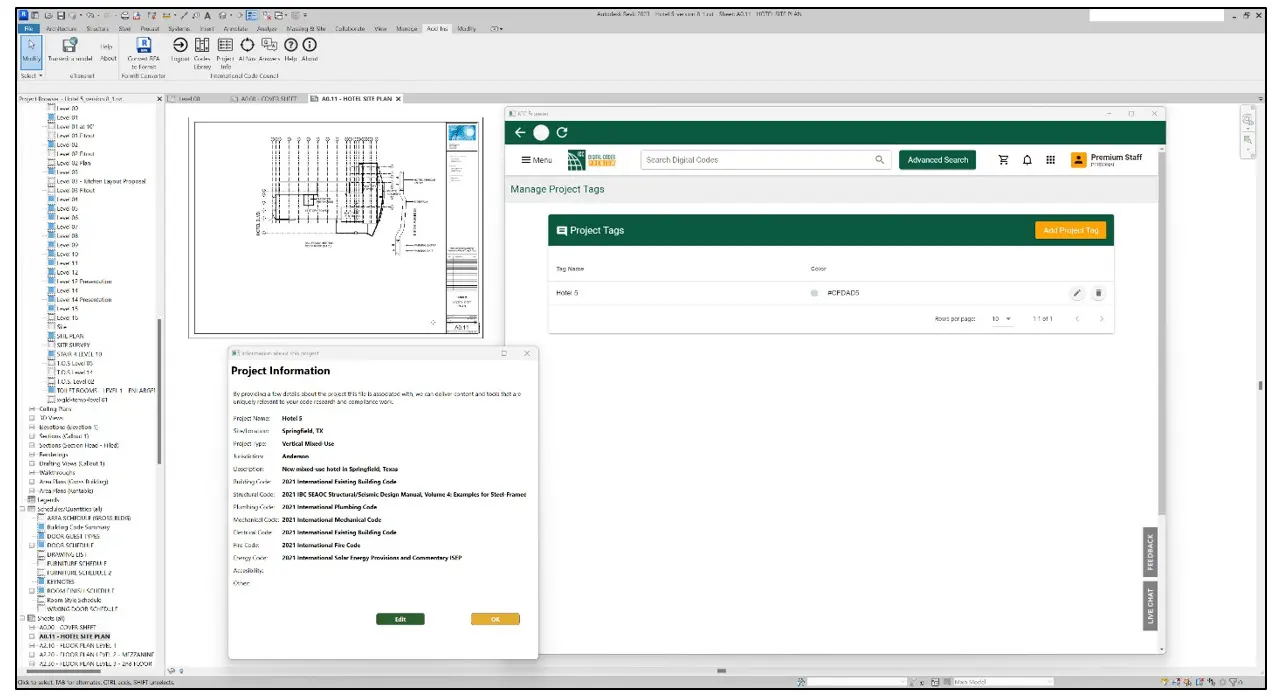Open Convert RFA to FormIt tool
Screen dimensions: 1273x696
[144, 52]
